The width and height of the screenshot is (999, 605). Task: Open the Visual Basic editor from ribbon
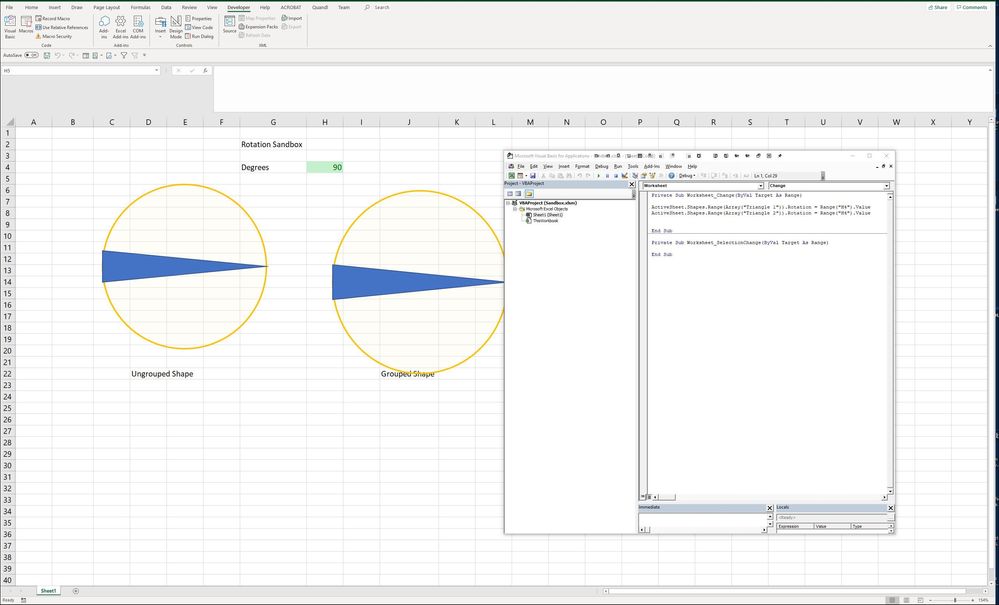point(10,27)
